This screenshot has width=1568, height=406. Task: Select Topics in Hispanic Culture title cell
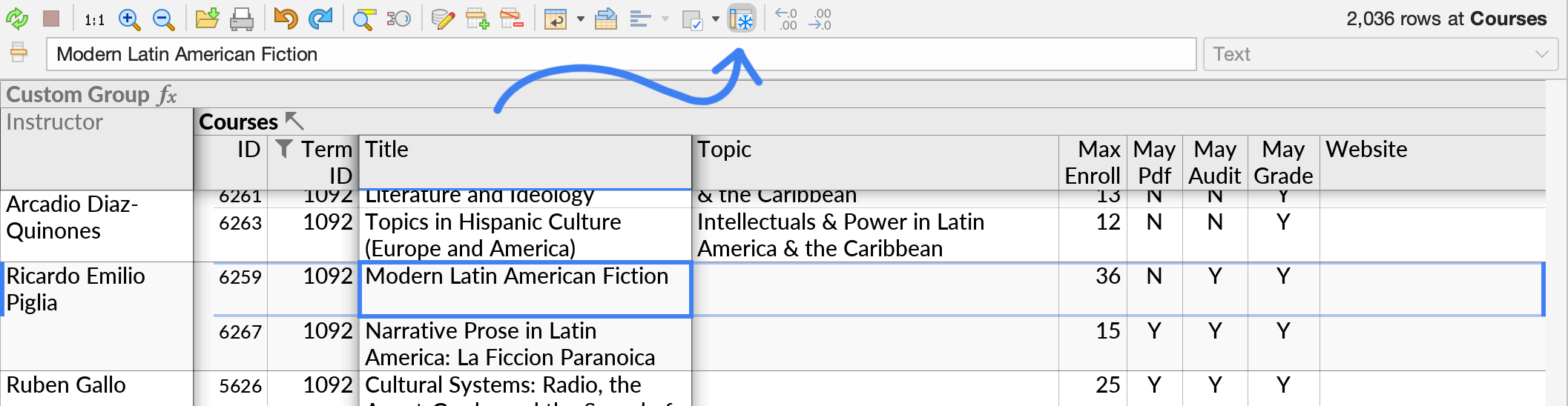coord(524,235)
